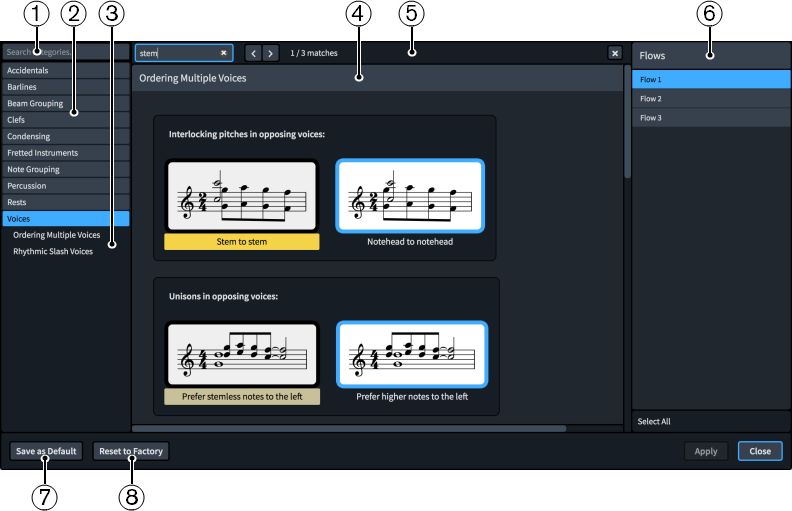Click the 'Stem to stem' highlighted label

[241, 242]
